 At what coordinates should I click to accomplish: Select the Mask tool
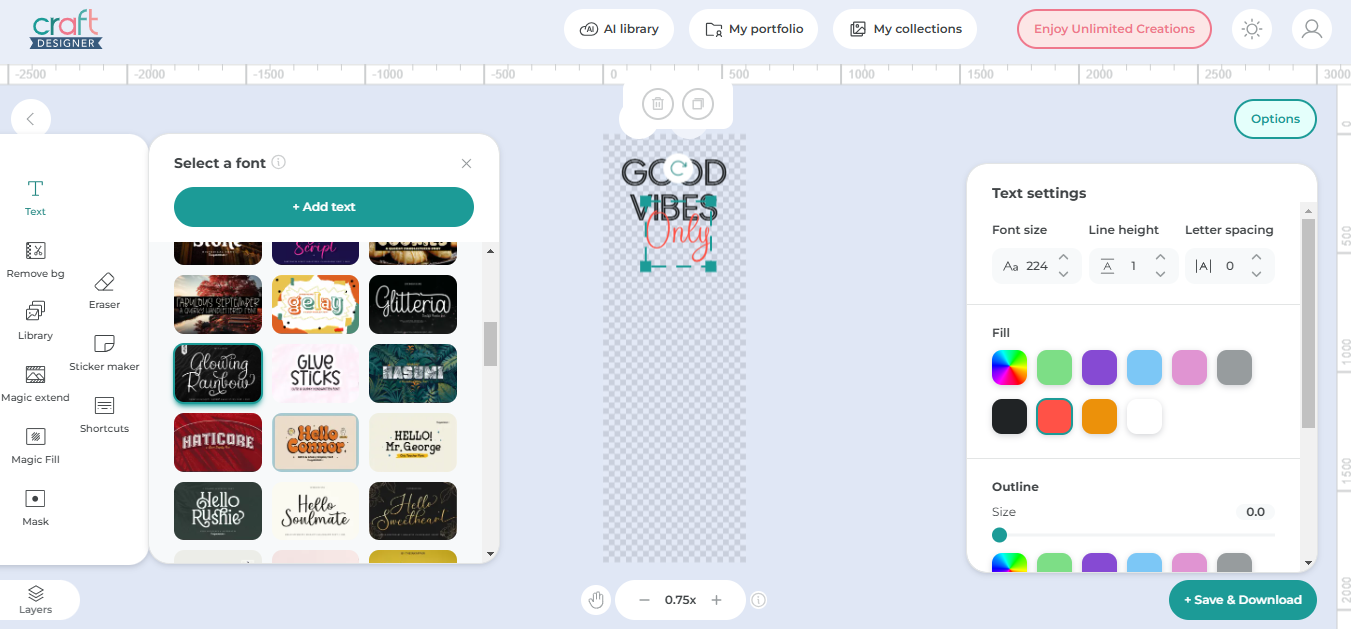point(35,507)
